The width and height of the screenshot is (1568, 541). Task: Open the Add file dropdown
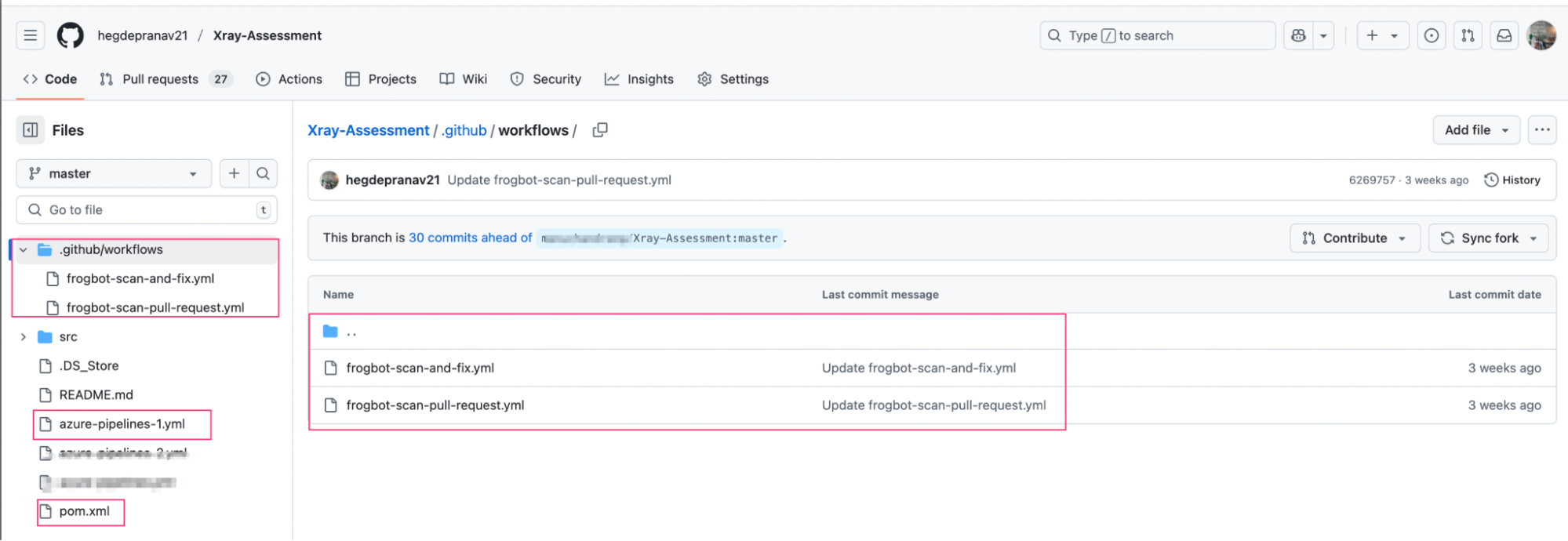[1475, 130]
